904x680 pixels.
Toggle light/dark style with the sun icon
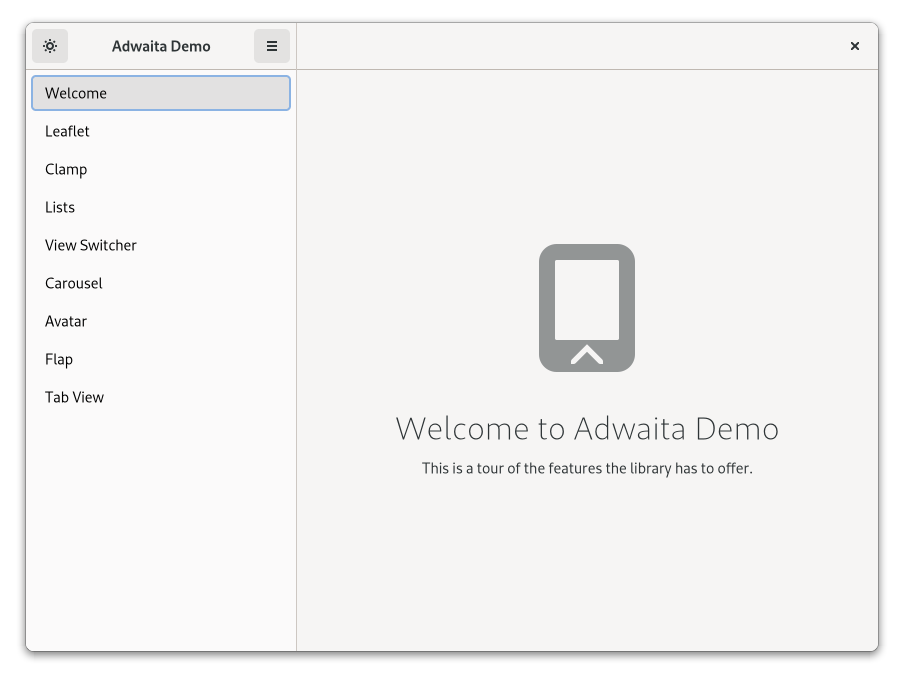pyautogui.click(x=50, y=46)
